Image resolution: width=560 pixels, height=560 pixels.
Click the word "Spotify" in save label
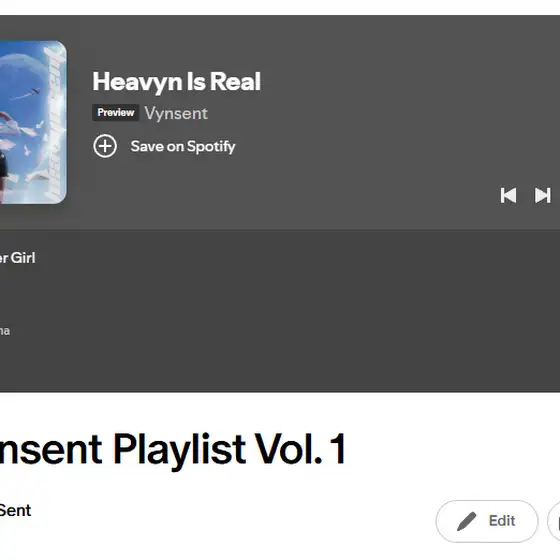pos(211,146)
